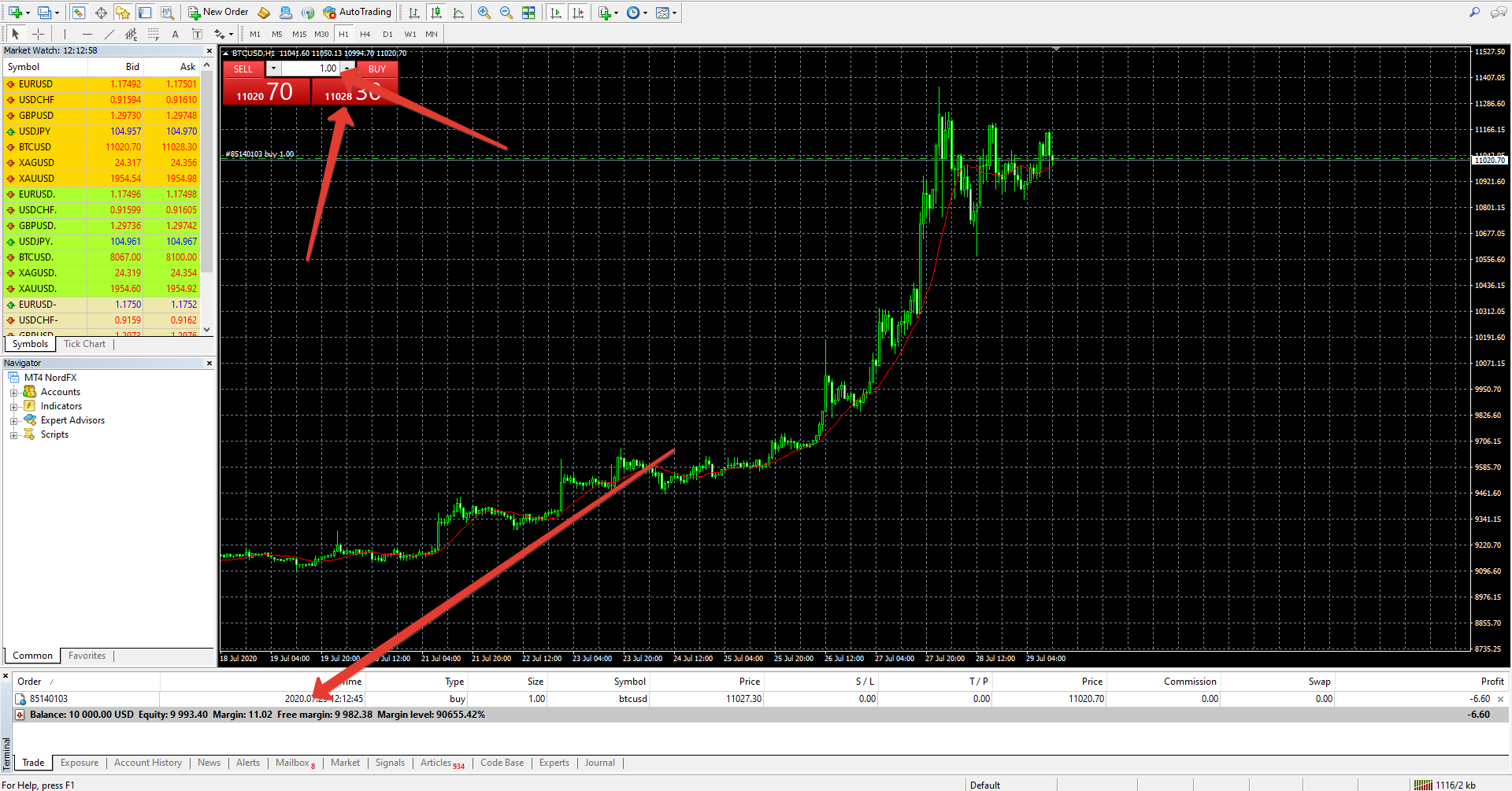Select the trendline drawing tool
This screenshot has width=1512, height=791.
coord(109,34)
